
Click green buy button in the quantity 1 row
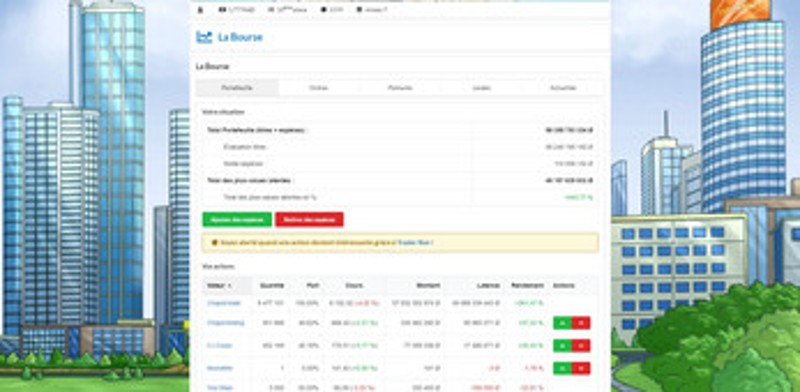point(562,368)
